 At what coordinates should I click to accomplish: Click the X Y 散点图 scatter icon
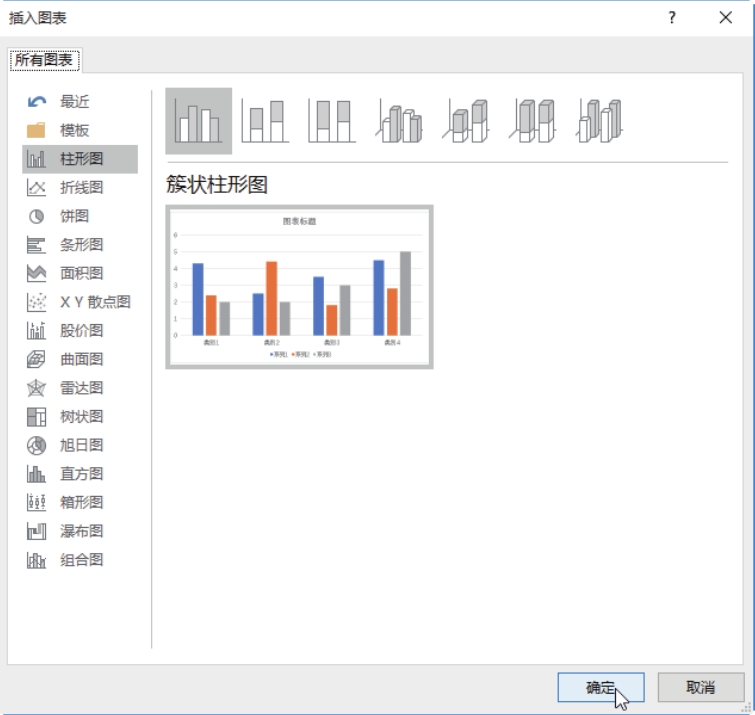click(x=36, y=302)
